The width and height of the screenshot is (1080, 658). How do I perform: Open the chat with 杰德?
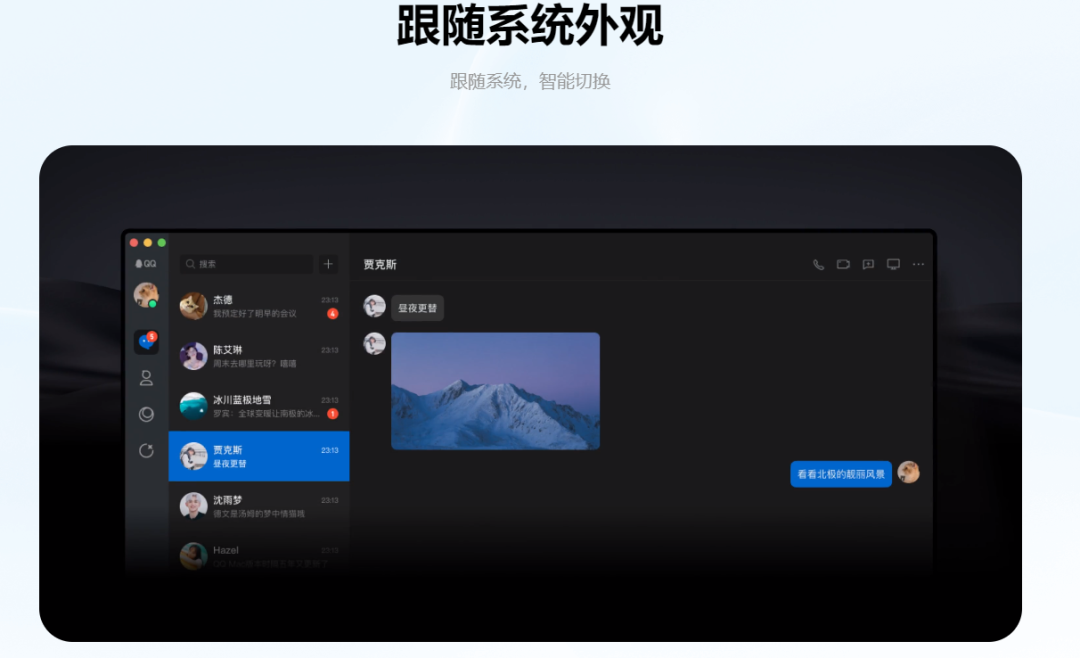click(258, 305)
